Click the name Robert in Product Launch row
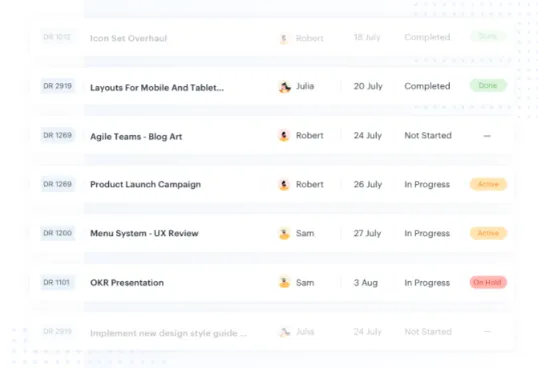 click(x=309, y=185)
